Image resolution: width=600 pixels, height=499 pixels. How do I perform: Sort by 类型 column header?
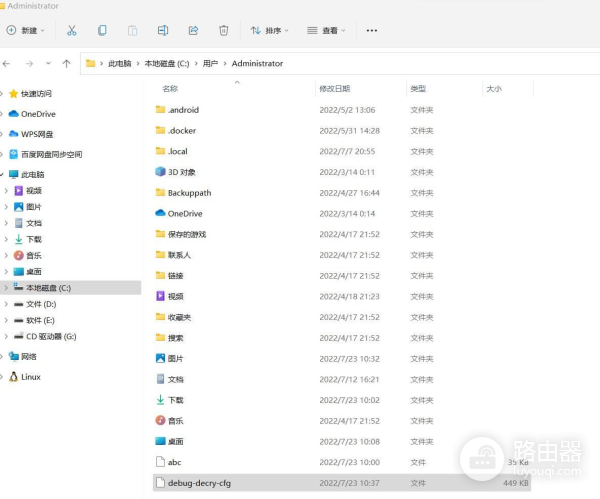(x=418, y=89)
